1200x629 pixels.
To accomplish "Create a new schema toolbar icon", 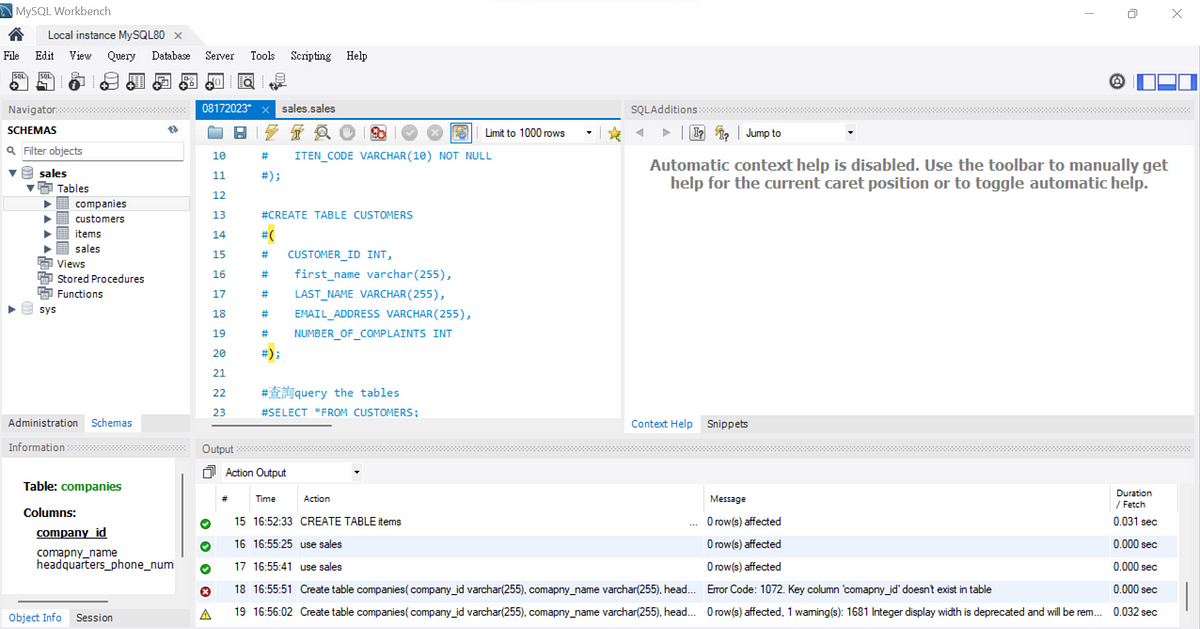I will (x=110, y=81).
